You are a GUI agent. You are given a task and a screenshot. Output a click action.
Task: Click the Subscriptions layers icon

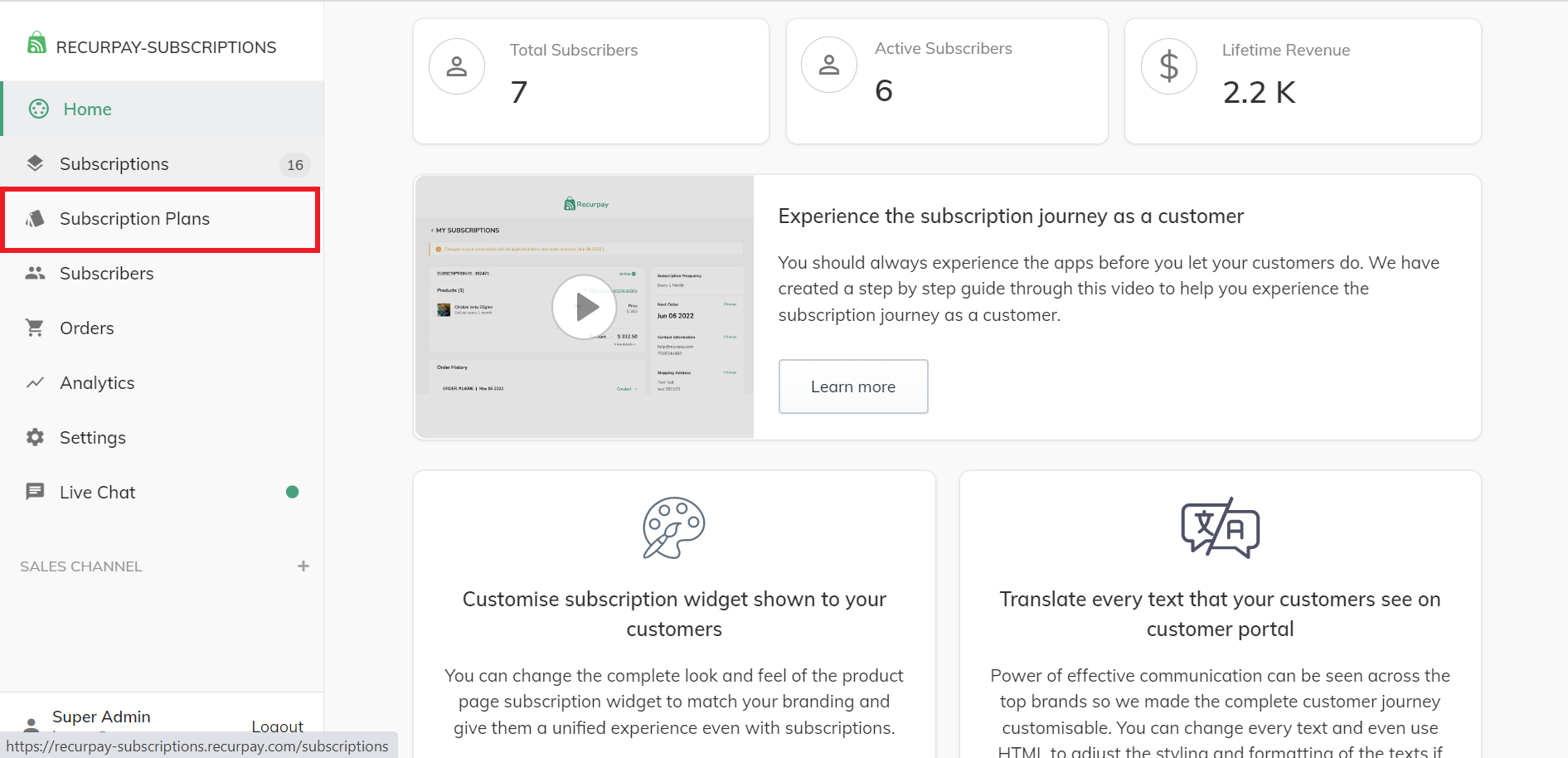click(35, 163)
